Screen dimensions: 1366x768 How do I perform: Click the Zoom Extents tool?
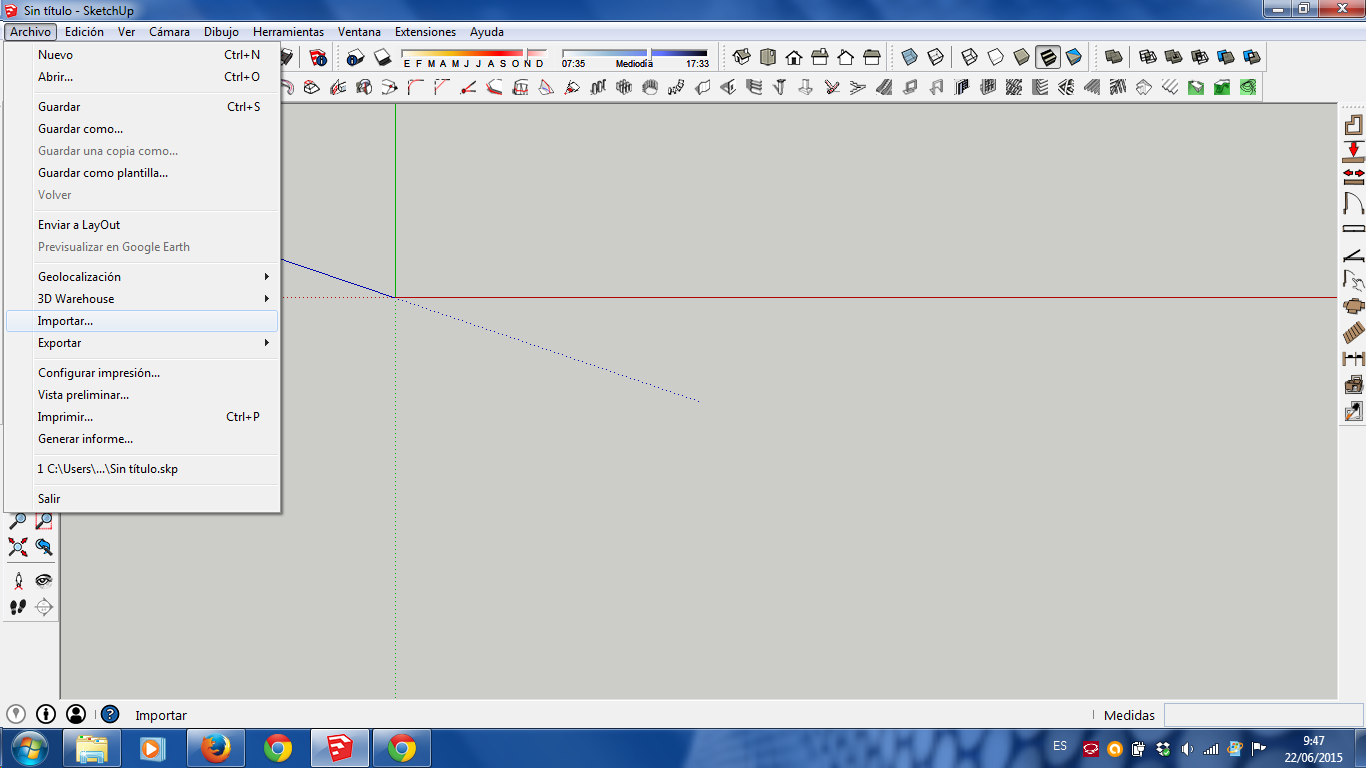(x=18, y=547)
